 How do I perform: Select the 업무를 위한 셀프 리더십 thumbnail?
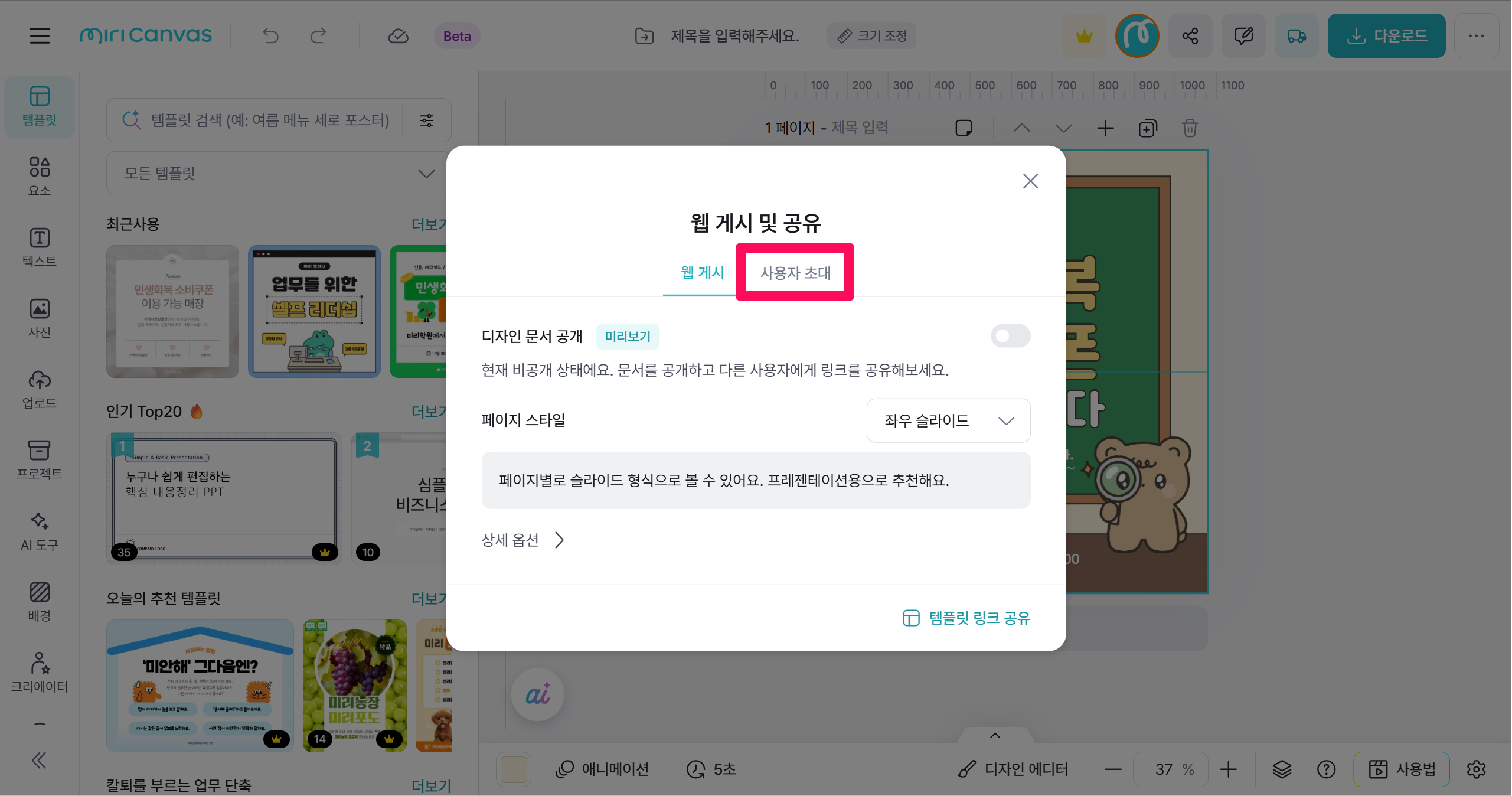314,311
